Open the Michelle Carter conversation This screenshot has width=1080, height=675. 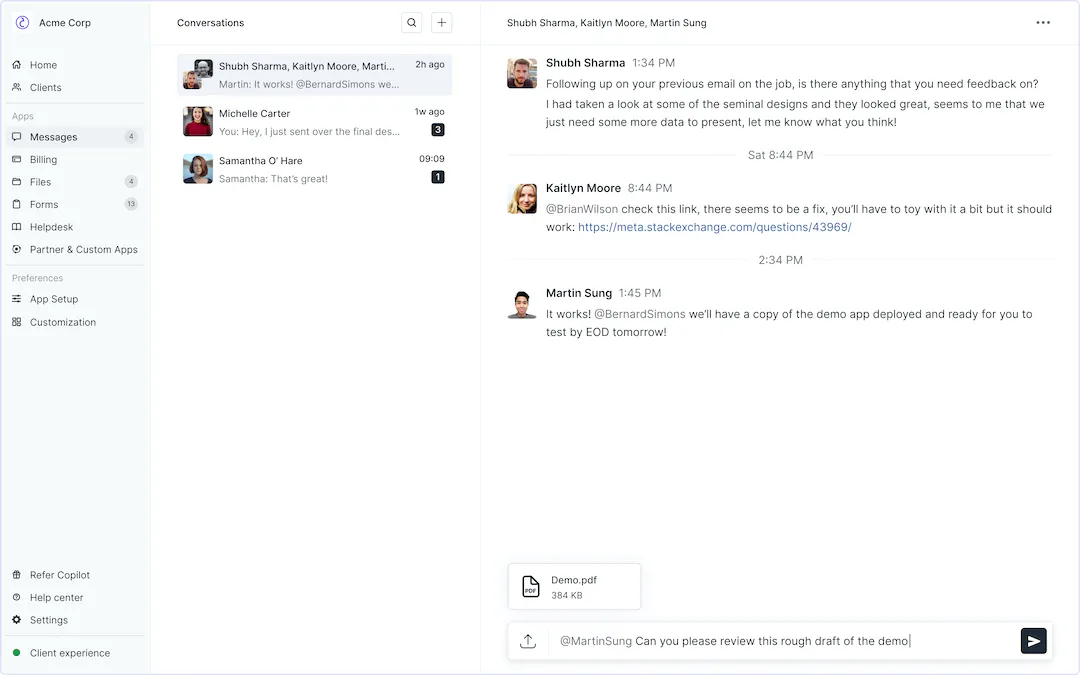coord(310,121)
